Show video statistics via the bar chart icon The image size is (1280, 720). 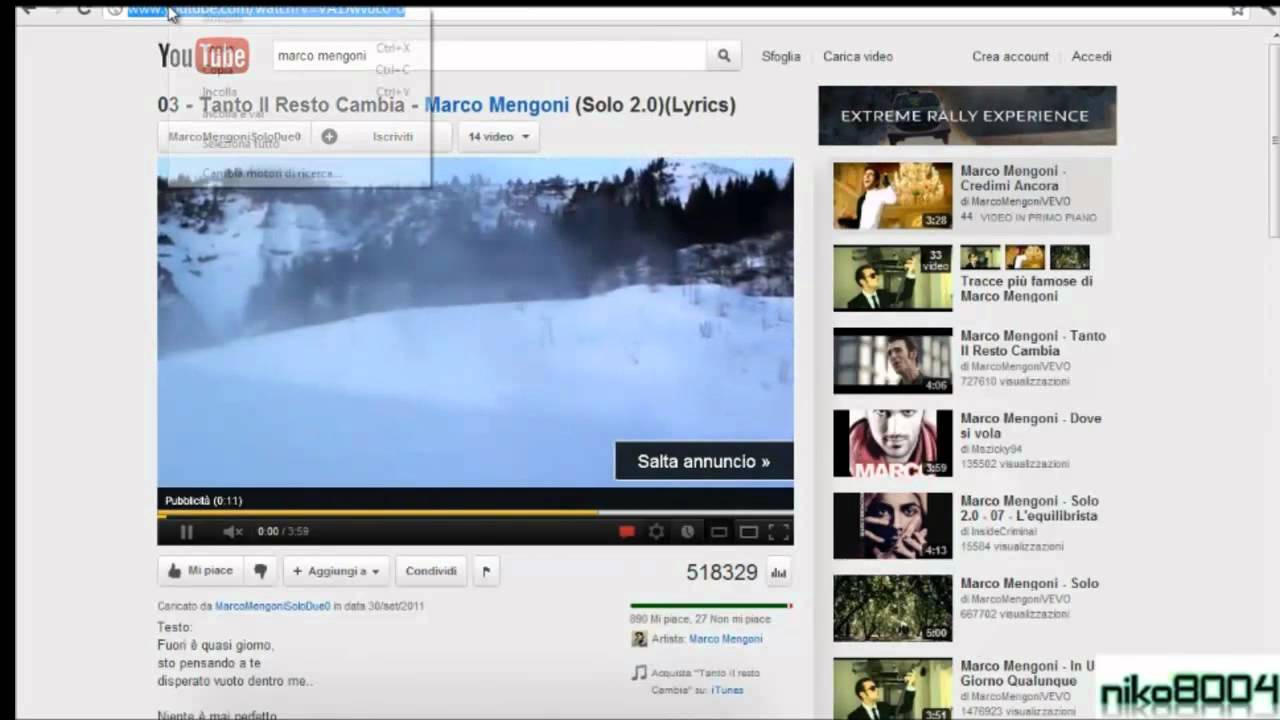pos(778,572)
